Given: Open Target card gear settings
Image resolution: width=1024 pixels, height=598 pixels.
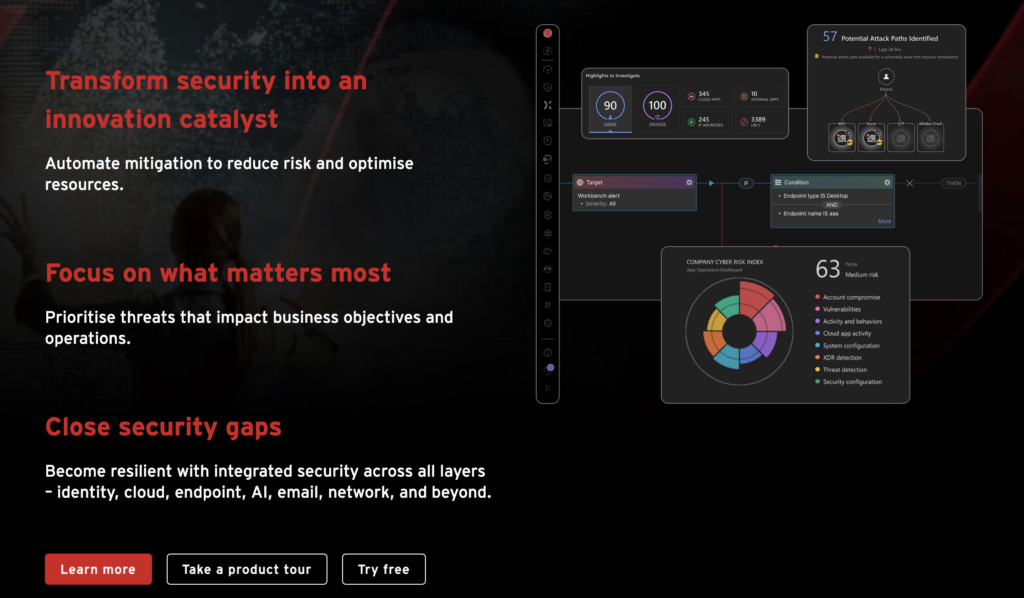Looking at the screenshot, I should tap(689, 182).
